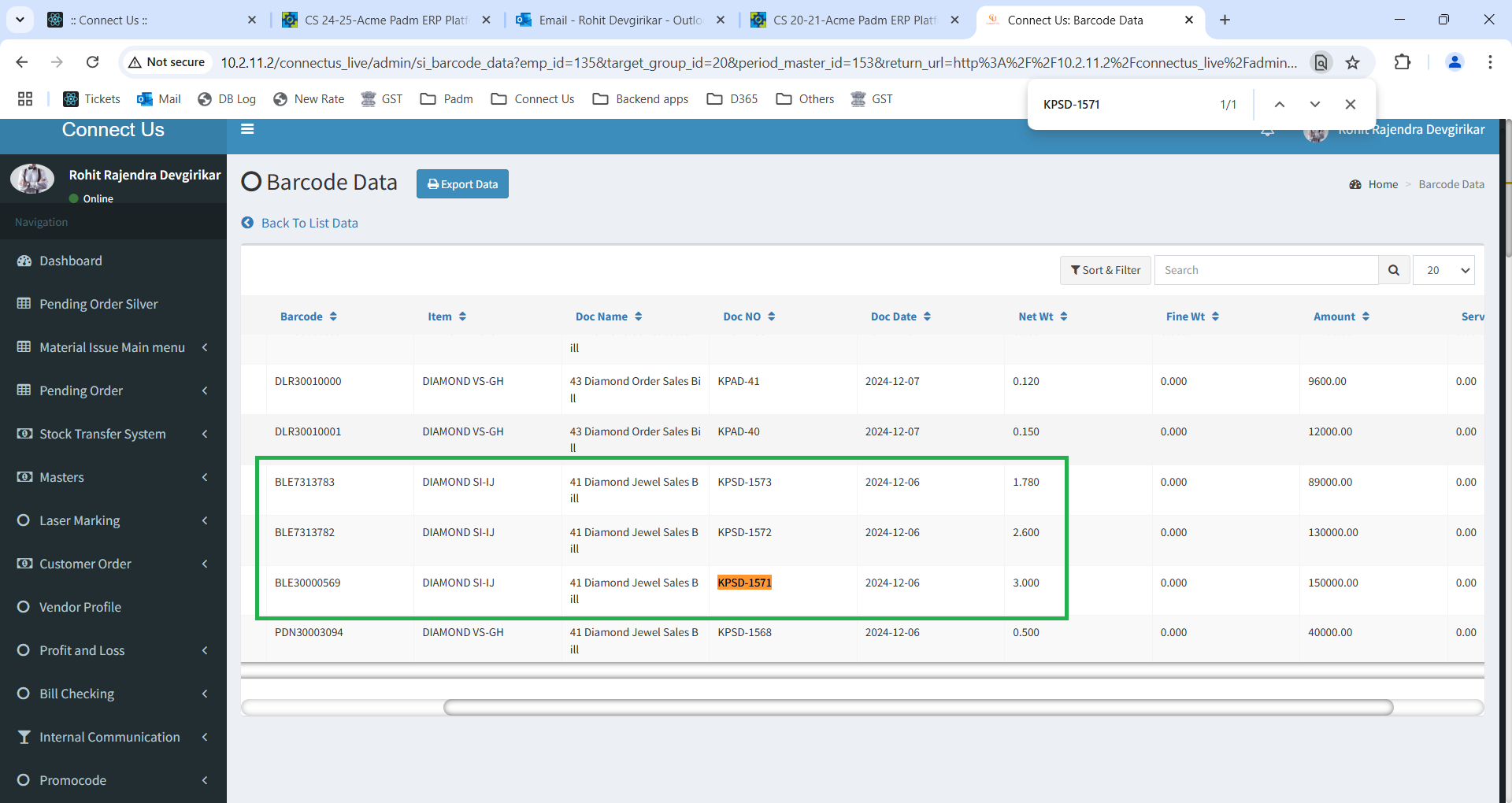The width and height of the screenshot is (1512, 803).
Task: Sort table by Doc Name column
Action: (x=609, y=316)
